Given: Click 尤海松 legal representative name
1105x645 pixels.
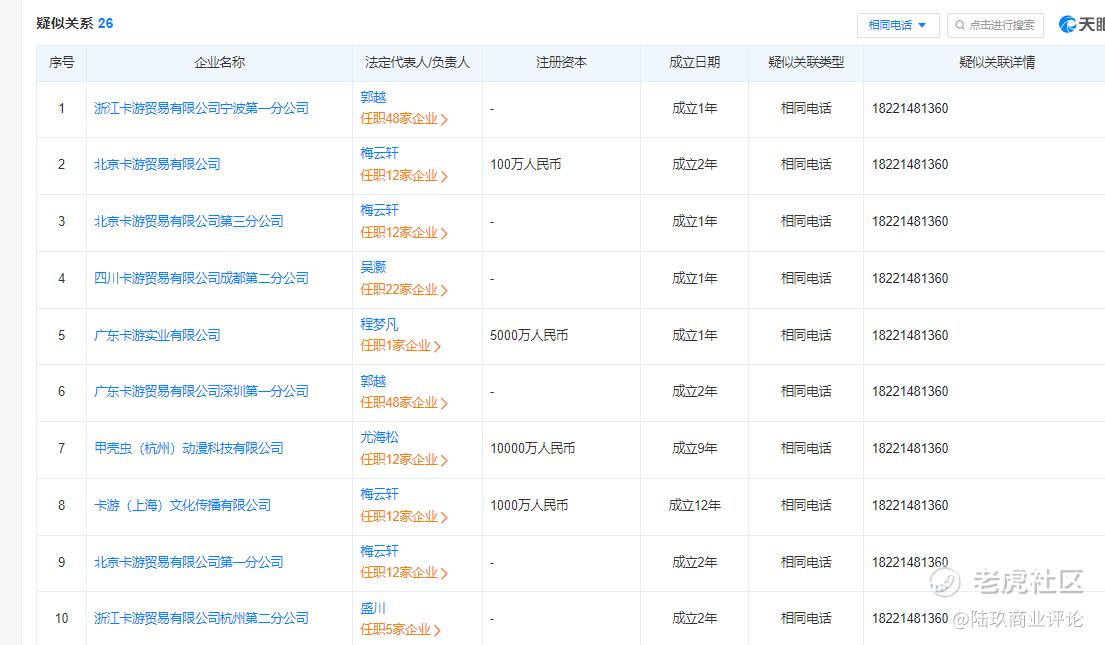Looking at the screenshot, I should pos(379,437).
